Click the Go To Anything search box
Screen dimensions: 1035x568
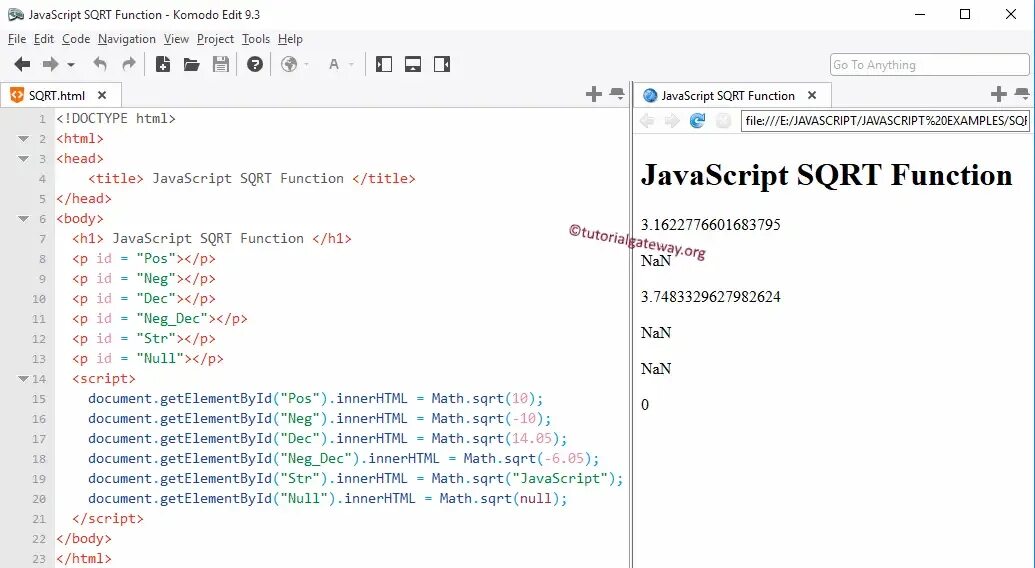pos(929,65)
